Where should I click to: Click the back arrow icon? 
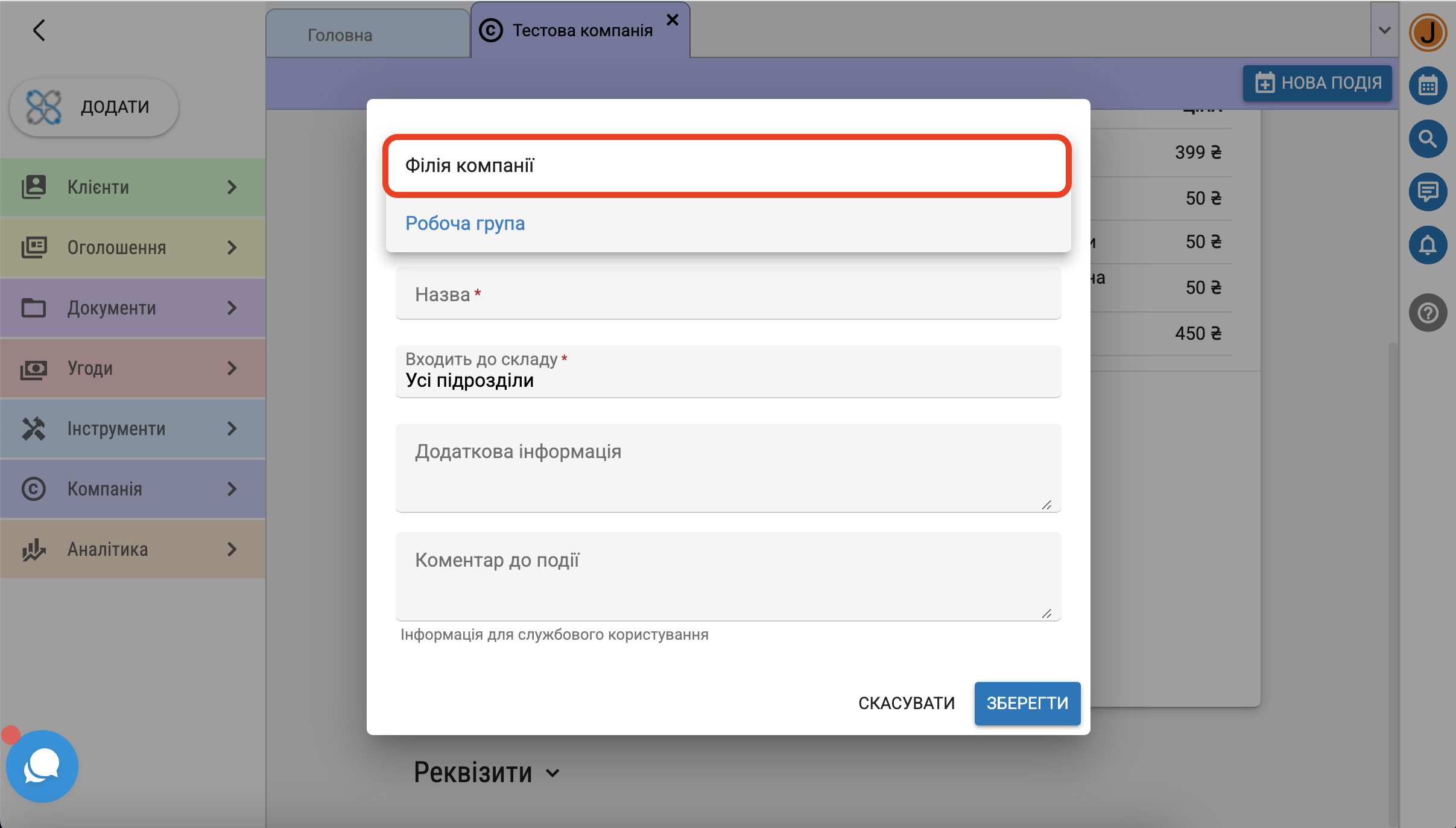pyautogui.click(x=39, y=30)
